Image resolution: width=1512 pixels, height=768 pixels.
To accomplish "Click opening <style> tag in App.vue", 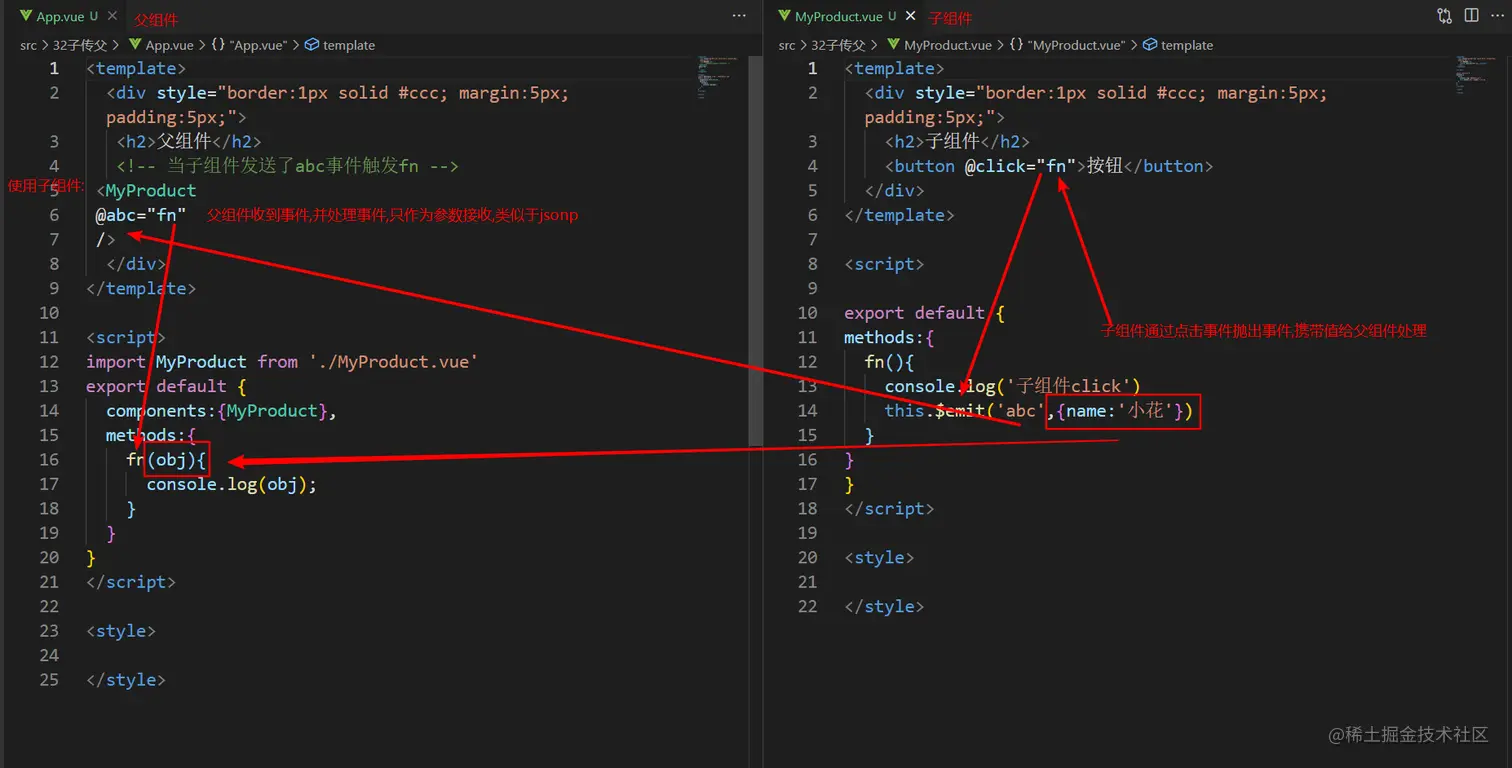I will [x=121, y=631].
